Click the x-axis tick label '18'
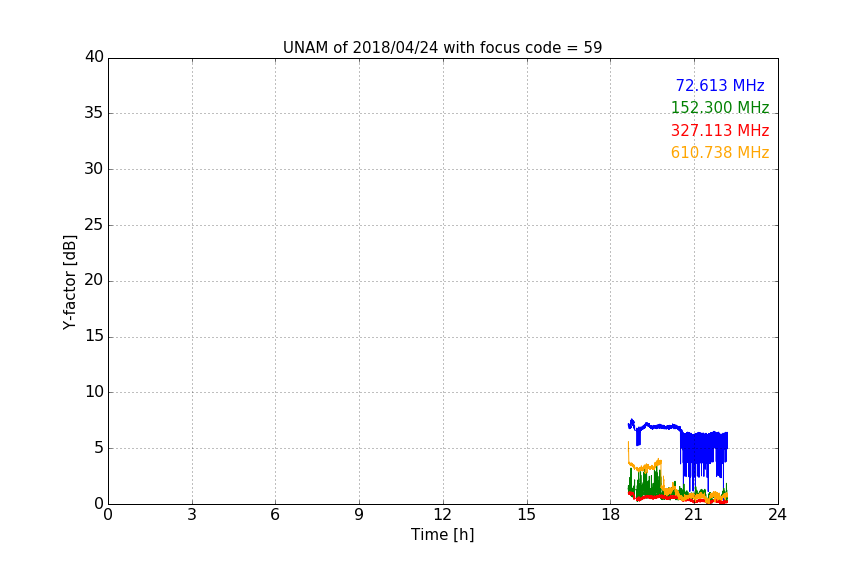Image resolution: width=864 pixels, height=576 pixels. (x=610, y=515)
